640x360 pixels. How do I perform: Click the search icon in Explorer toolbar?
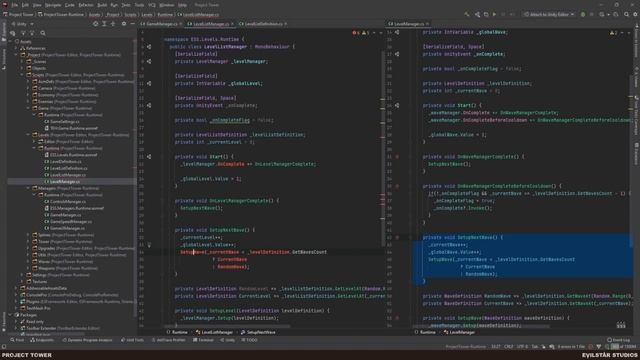tap(43, 33)
